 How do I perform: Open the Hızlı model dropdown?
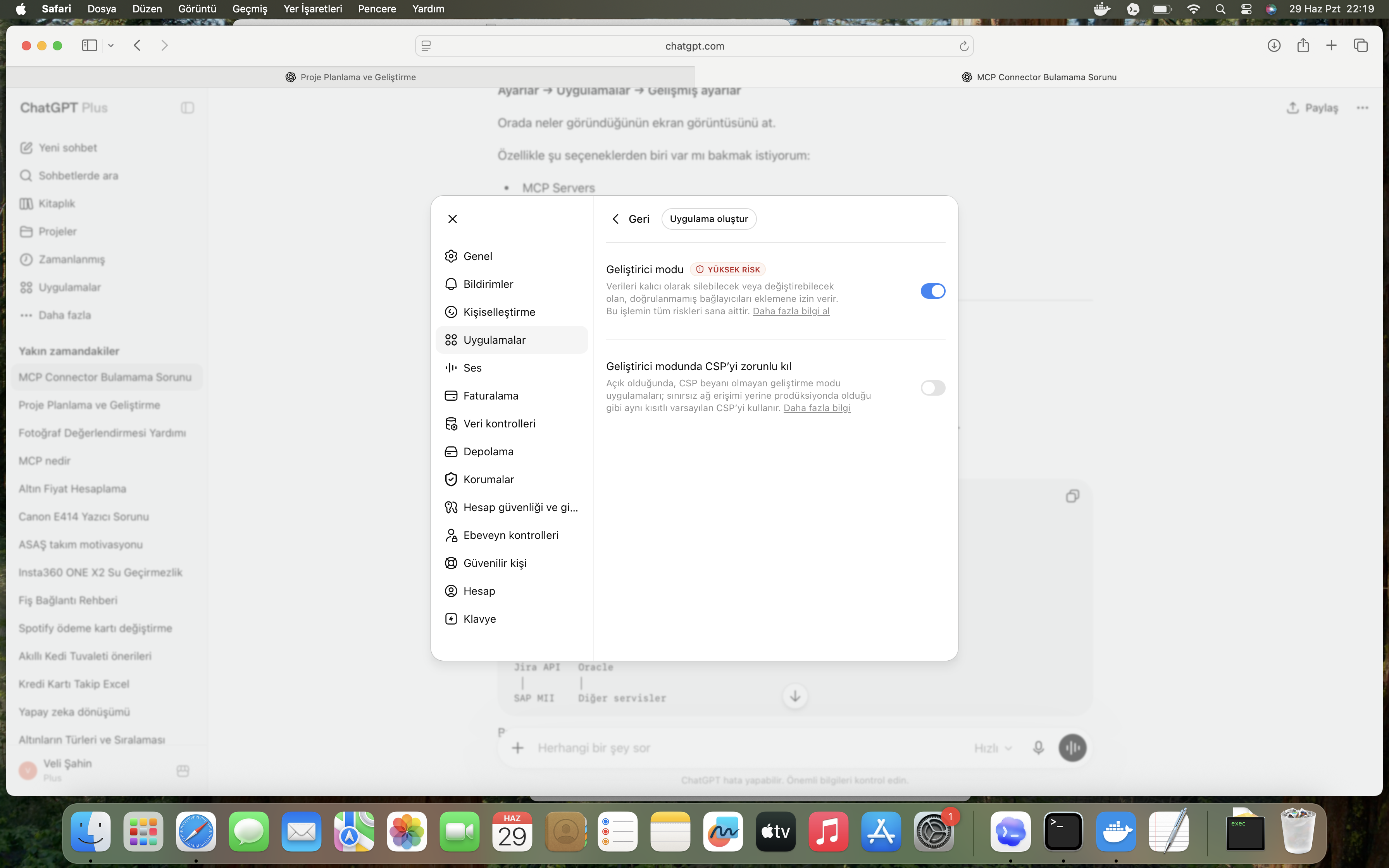[993, 748]
